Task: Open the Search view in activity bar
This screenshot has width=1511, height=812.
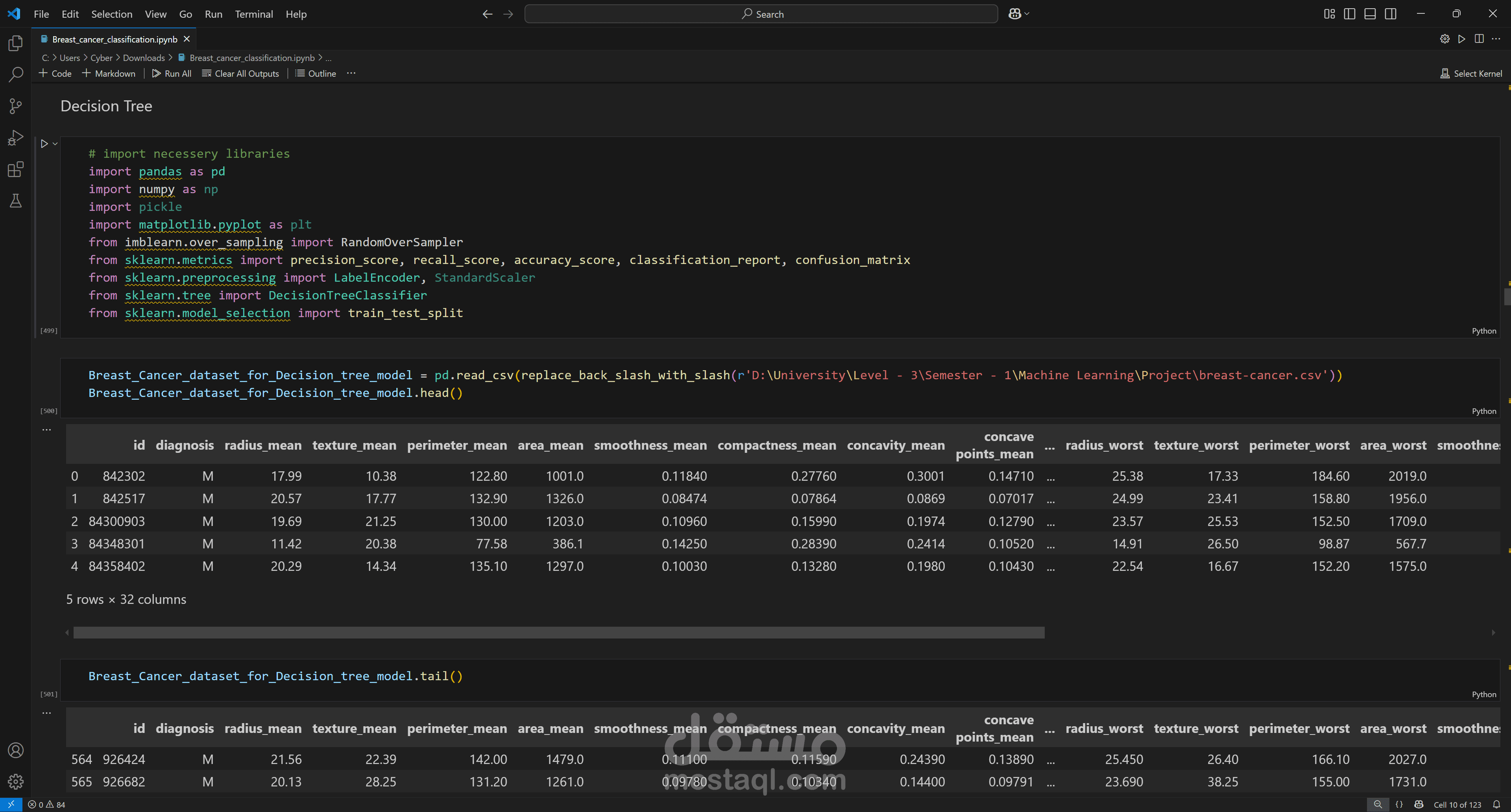Action: pyautogui.click(x=16, y=74)
